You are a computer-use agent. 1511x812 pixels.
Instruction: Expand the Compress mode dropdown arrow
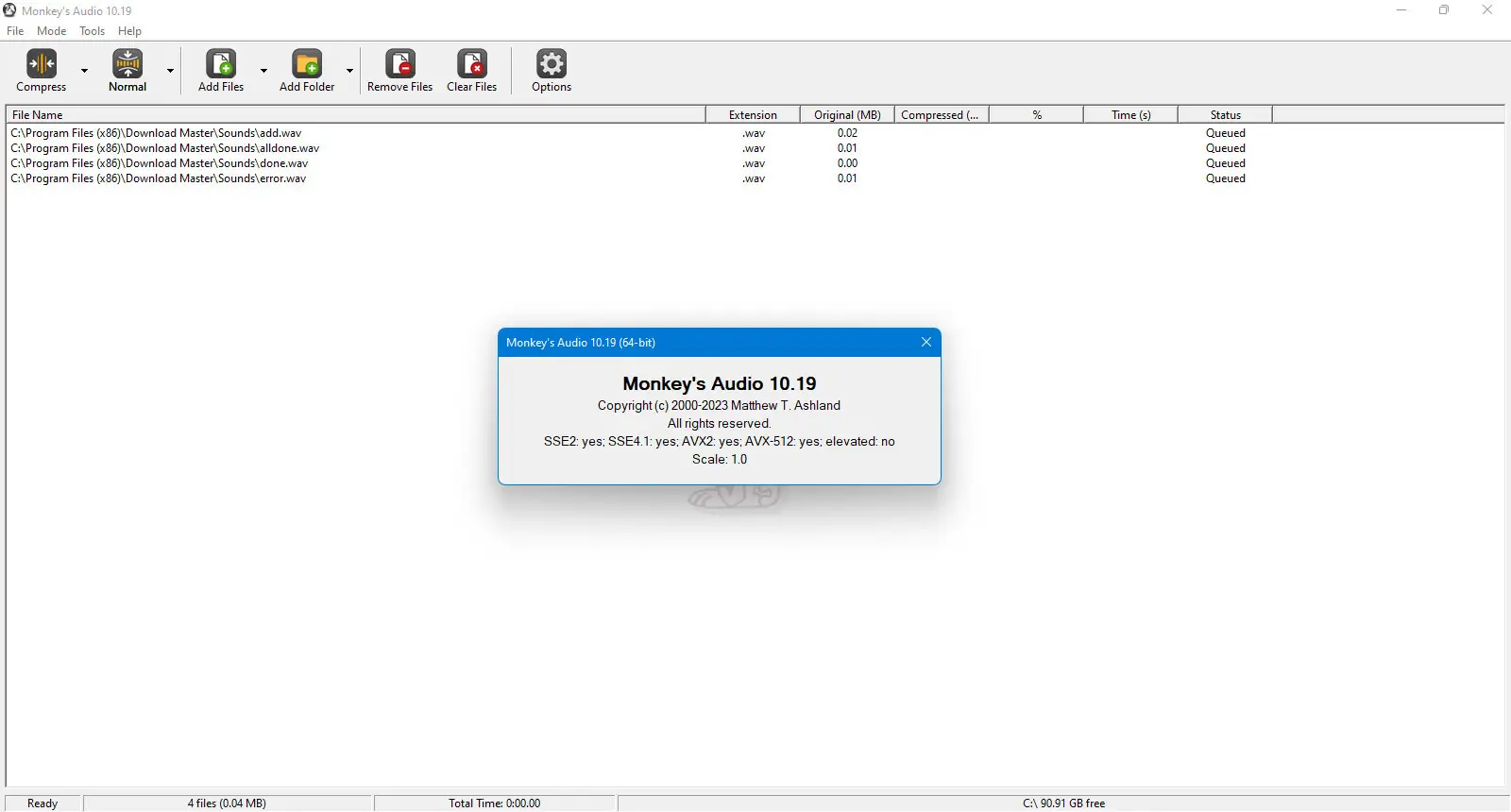tap(84, 71)
